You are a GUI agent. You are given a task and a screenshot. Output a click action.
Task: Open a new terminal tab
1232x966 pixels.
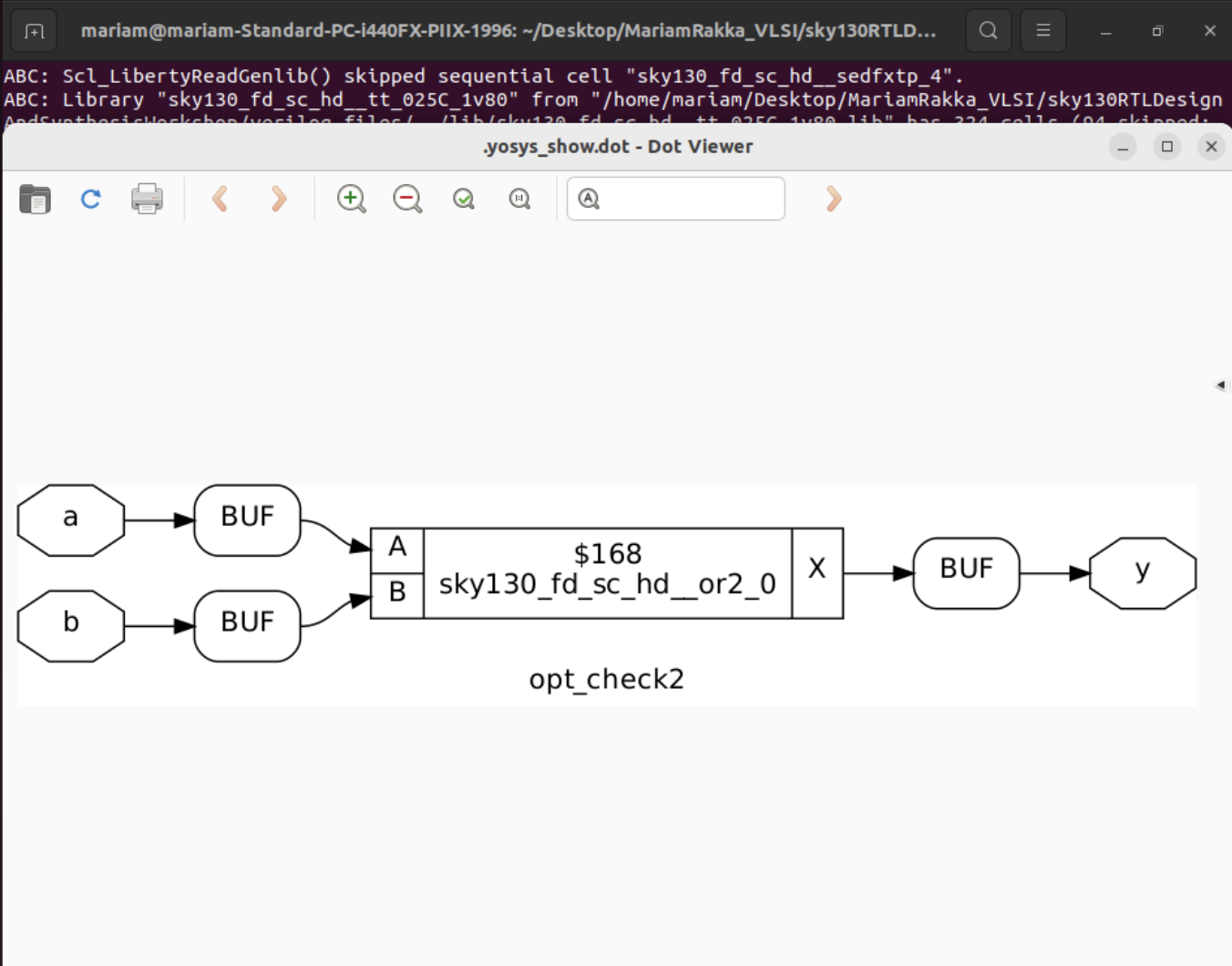33,29
